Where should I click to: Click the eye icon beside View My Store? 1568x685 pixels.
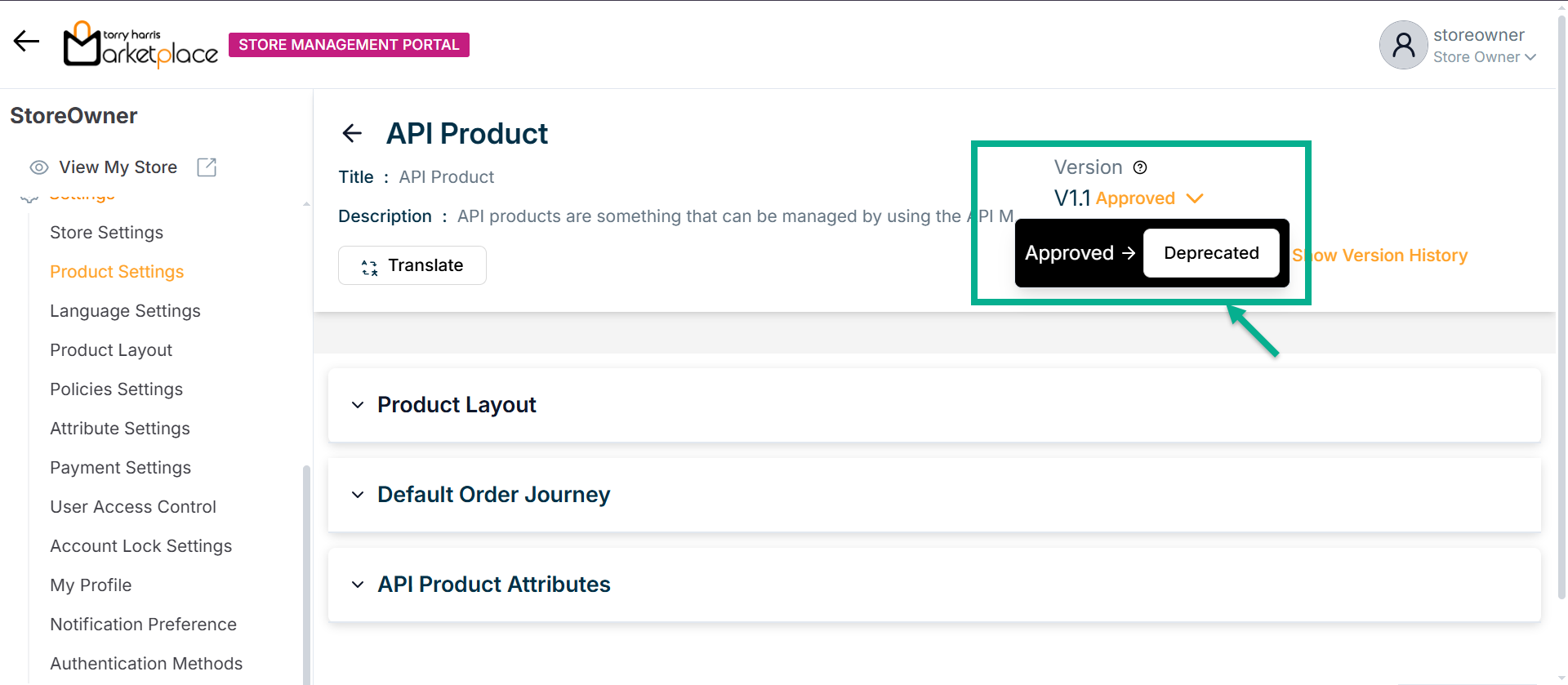click(38, 167)
